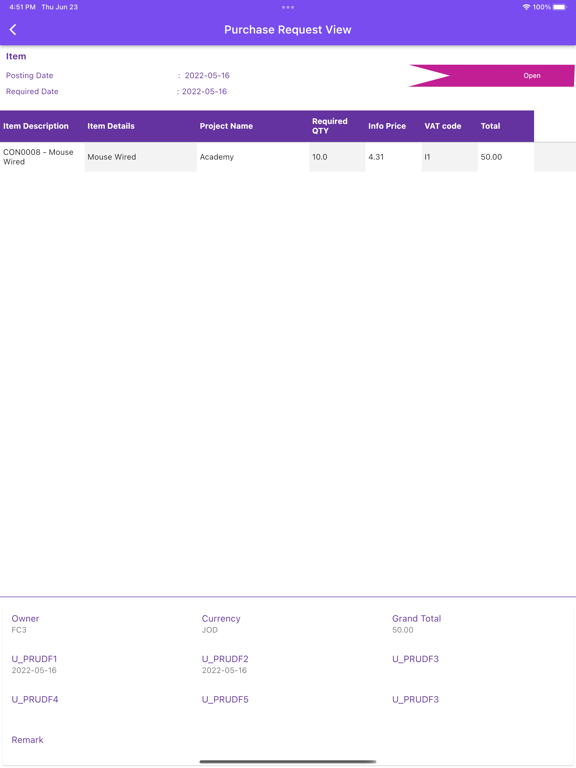
Task: Tap the Grand Total value 50.00
Action: point(403,630)
